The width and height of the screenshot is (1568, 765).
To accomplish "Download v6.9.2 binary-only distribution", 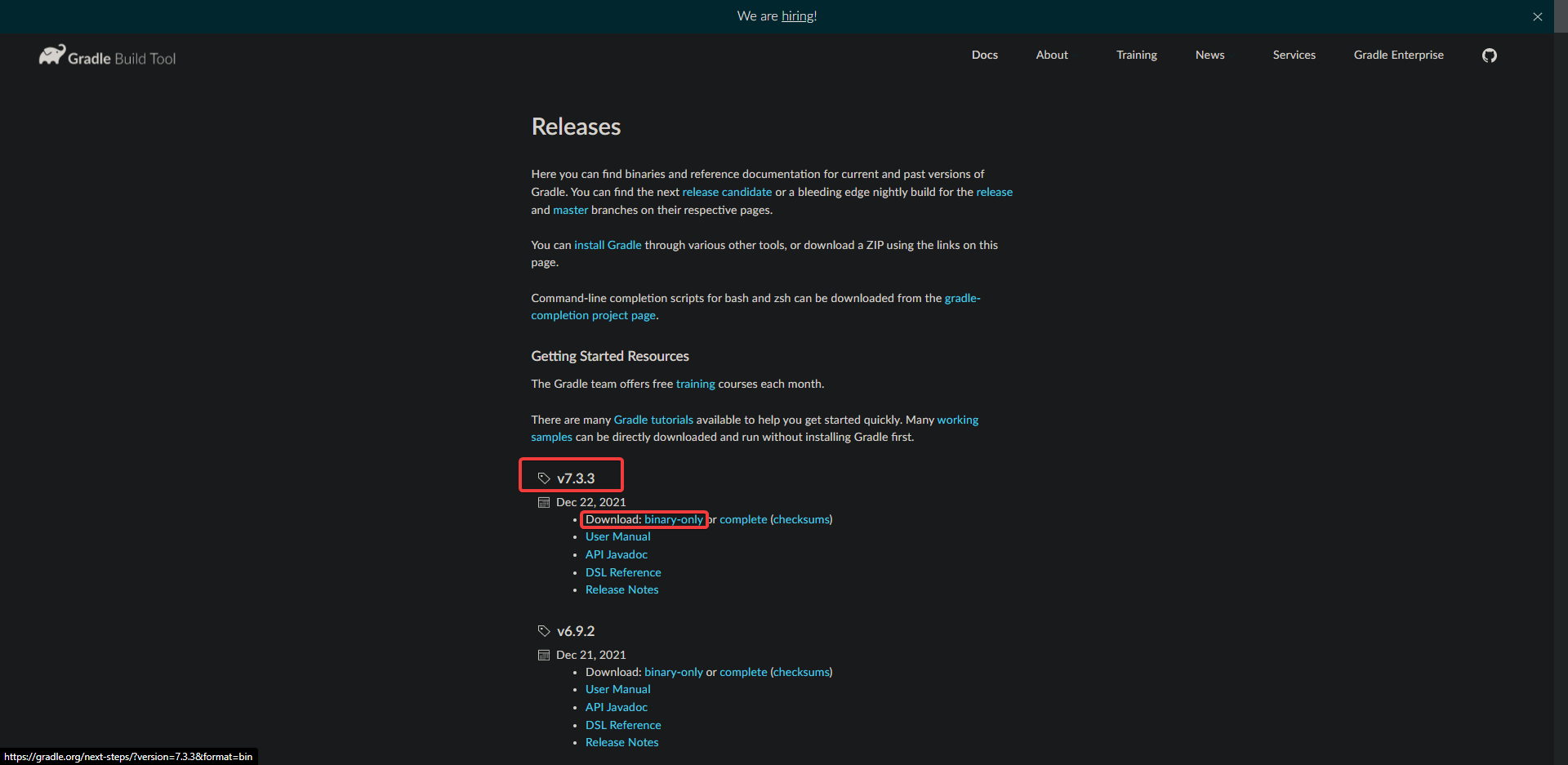I will pos(673,672).
